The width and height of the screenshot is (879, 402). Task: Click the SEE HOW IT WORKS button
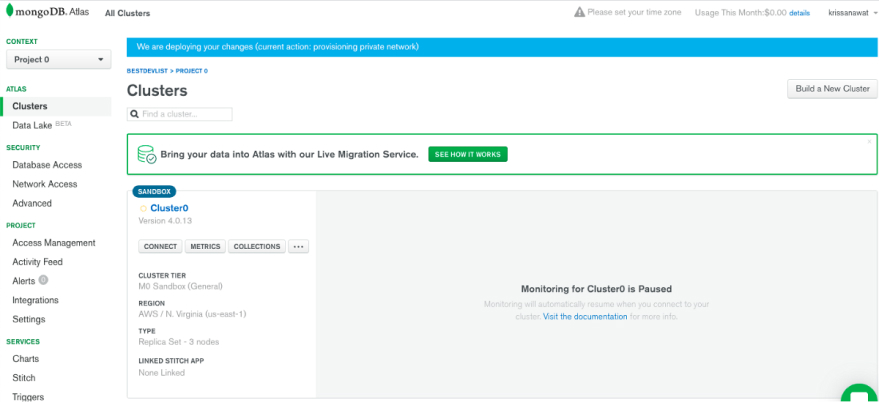[468, 154]
